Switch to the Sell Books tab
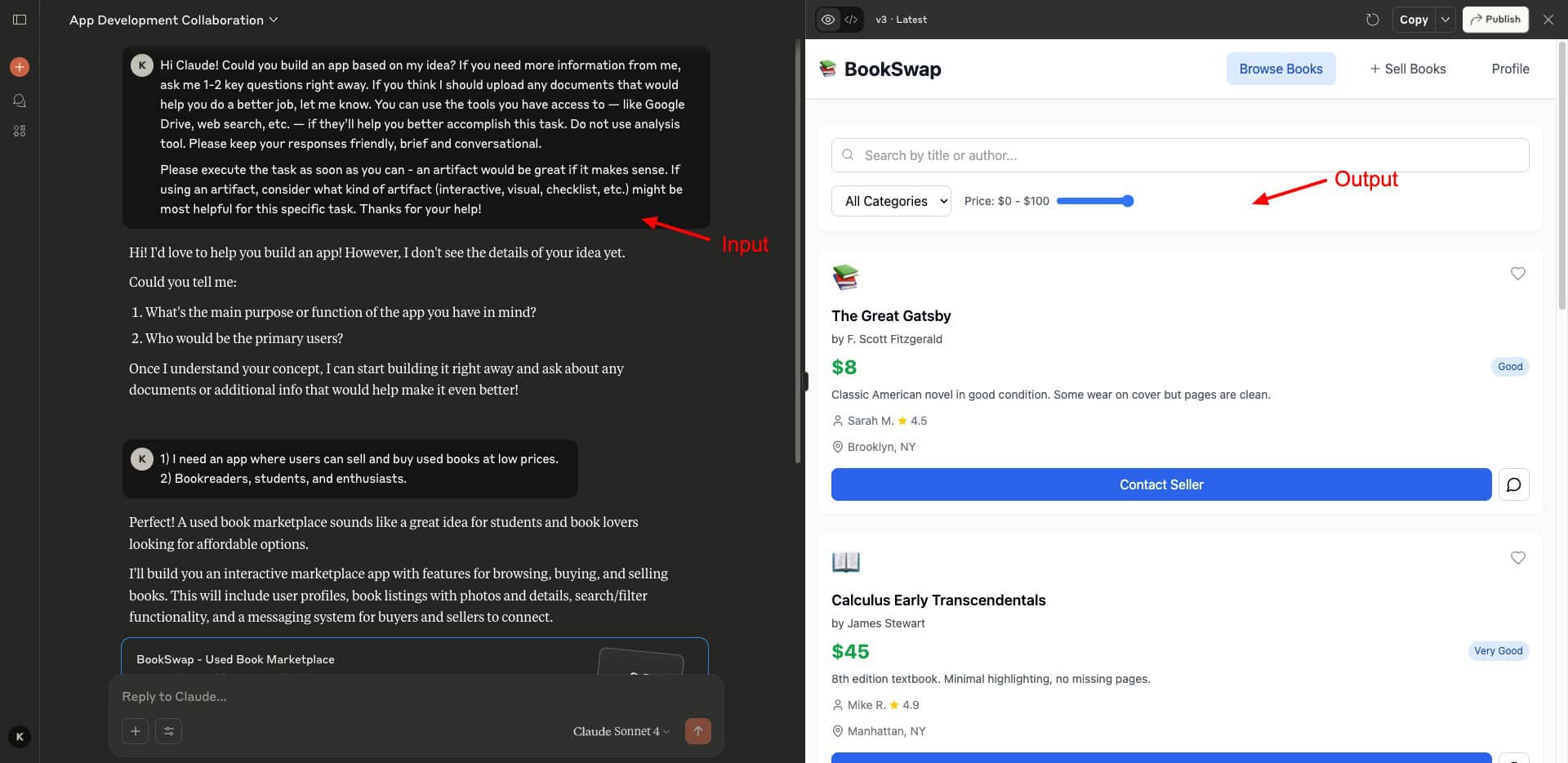 [1407, 69]
